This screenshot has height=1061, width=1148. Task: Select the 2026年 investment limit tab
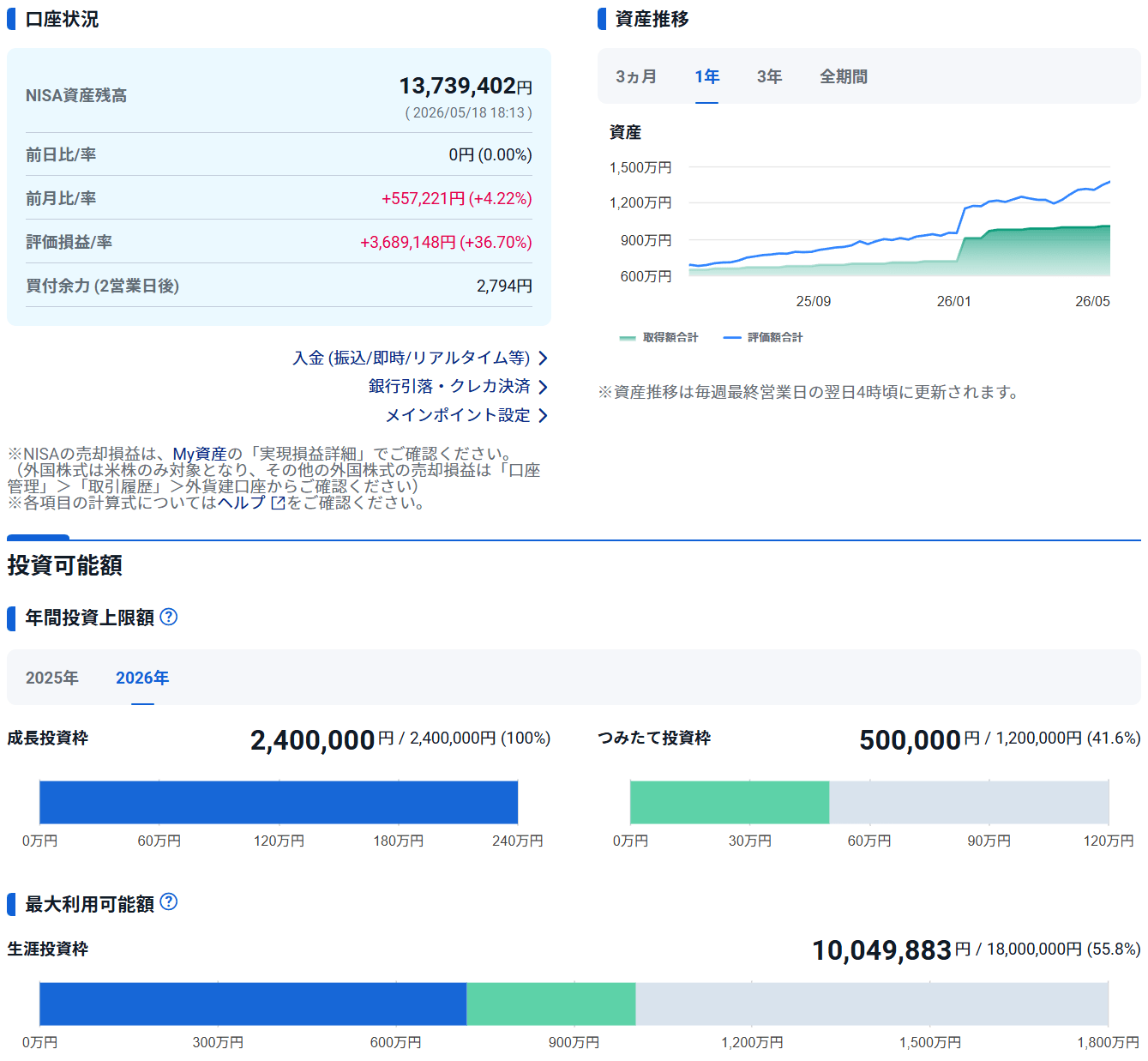(x=142, y=678)
